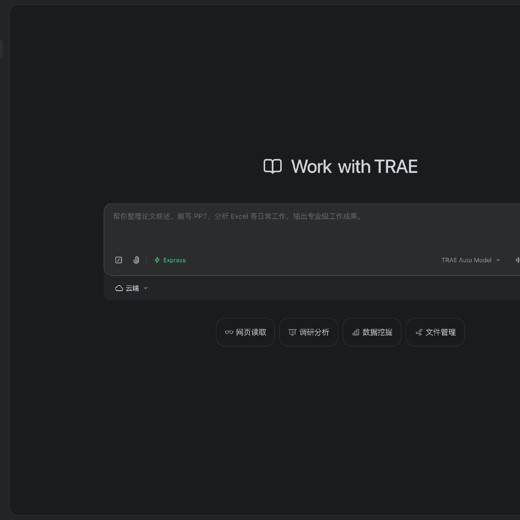Expand the 云端 chevron arrow
Image resolution: width=520 pixels, height=520 pixels.
(145, 288)
